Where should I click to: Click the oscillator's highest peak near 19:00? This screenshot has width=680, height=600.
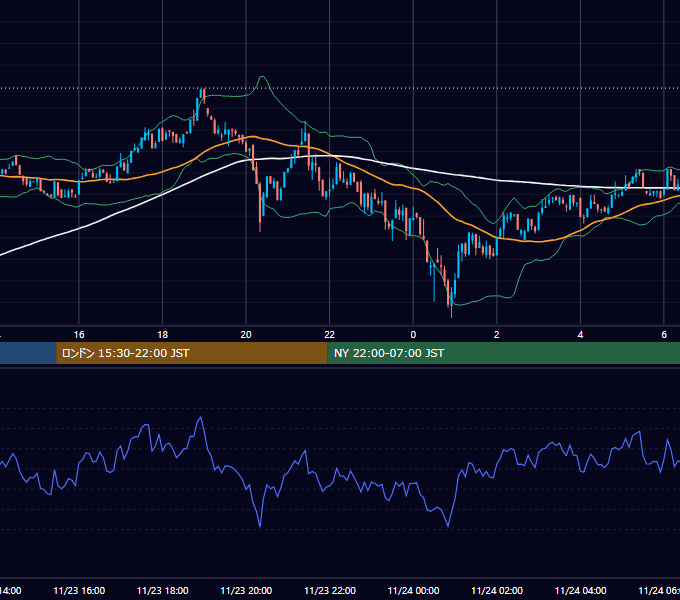[200, 418]
